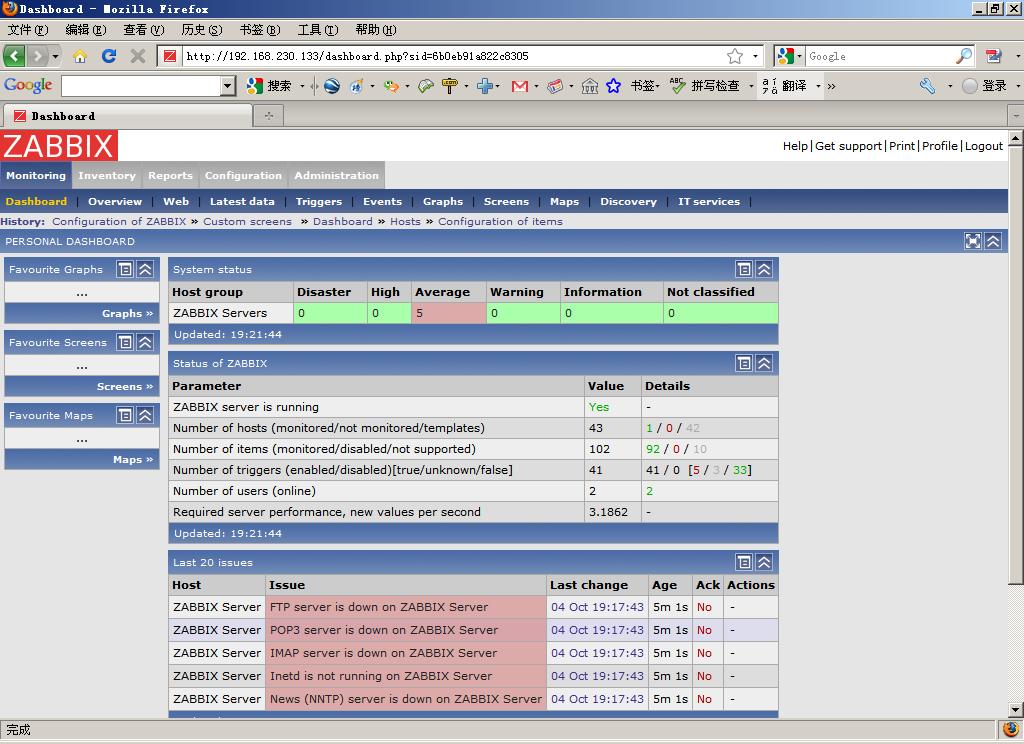Click the Get support link
1024x744 pixels.
[x=848, y=146]
